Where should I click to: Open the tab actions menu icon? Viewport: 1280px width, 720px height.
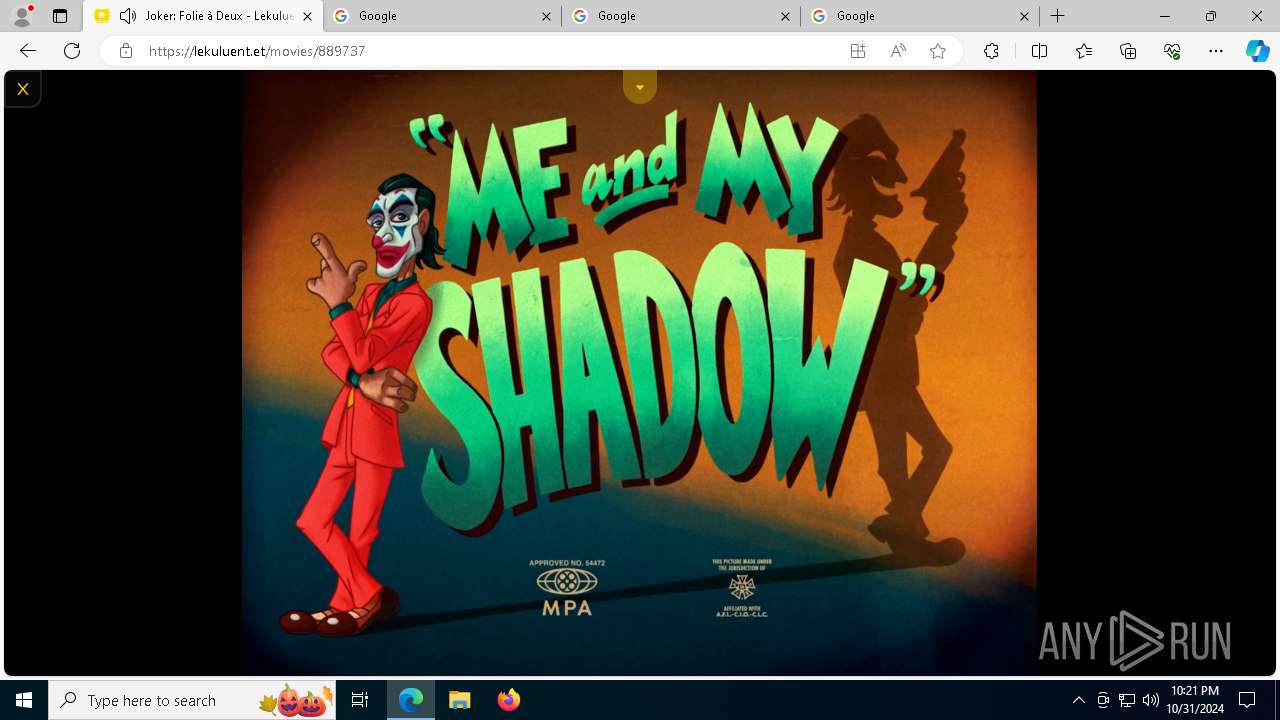[60, 16]
